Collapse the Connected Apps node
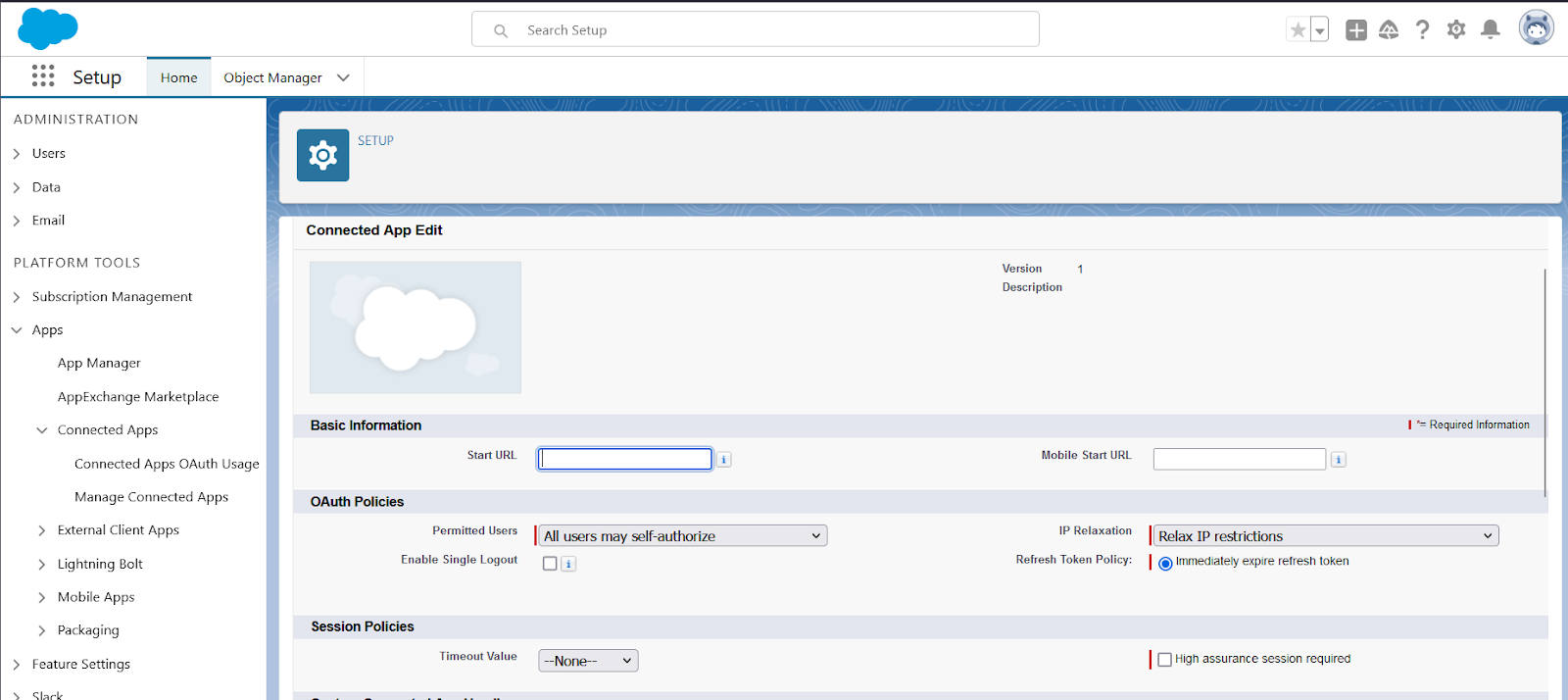1568x700 pixels. pyautogui.click(x=42, y=430)
